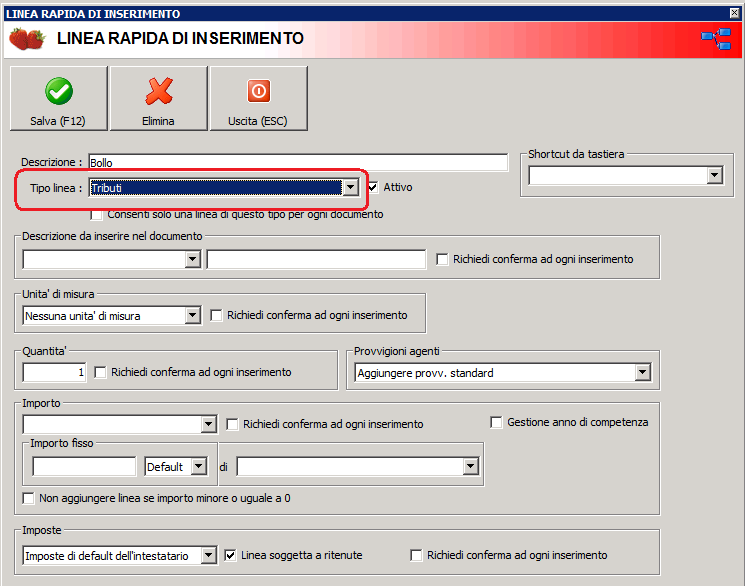Image resolution: width=745 pixels, height=586 pixels.
Task: Click the Quantita' field showing 1
Action: [54, 372]
